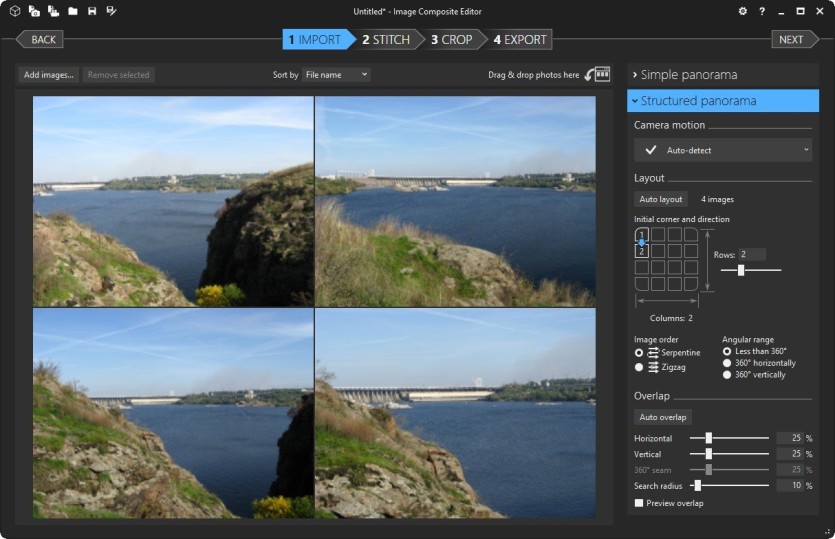Open settings via the gear icon
835x539 pixels.
(x=742, y=11)
